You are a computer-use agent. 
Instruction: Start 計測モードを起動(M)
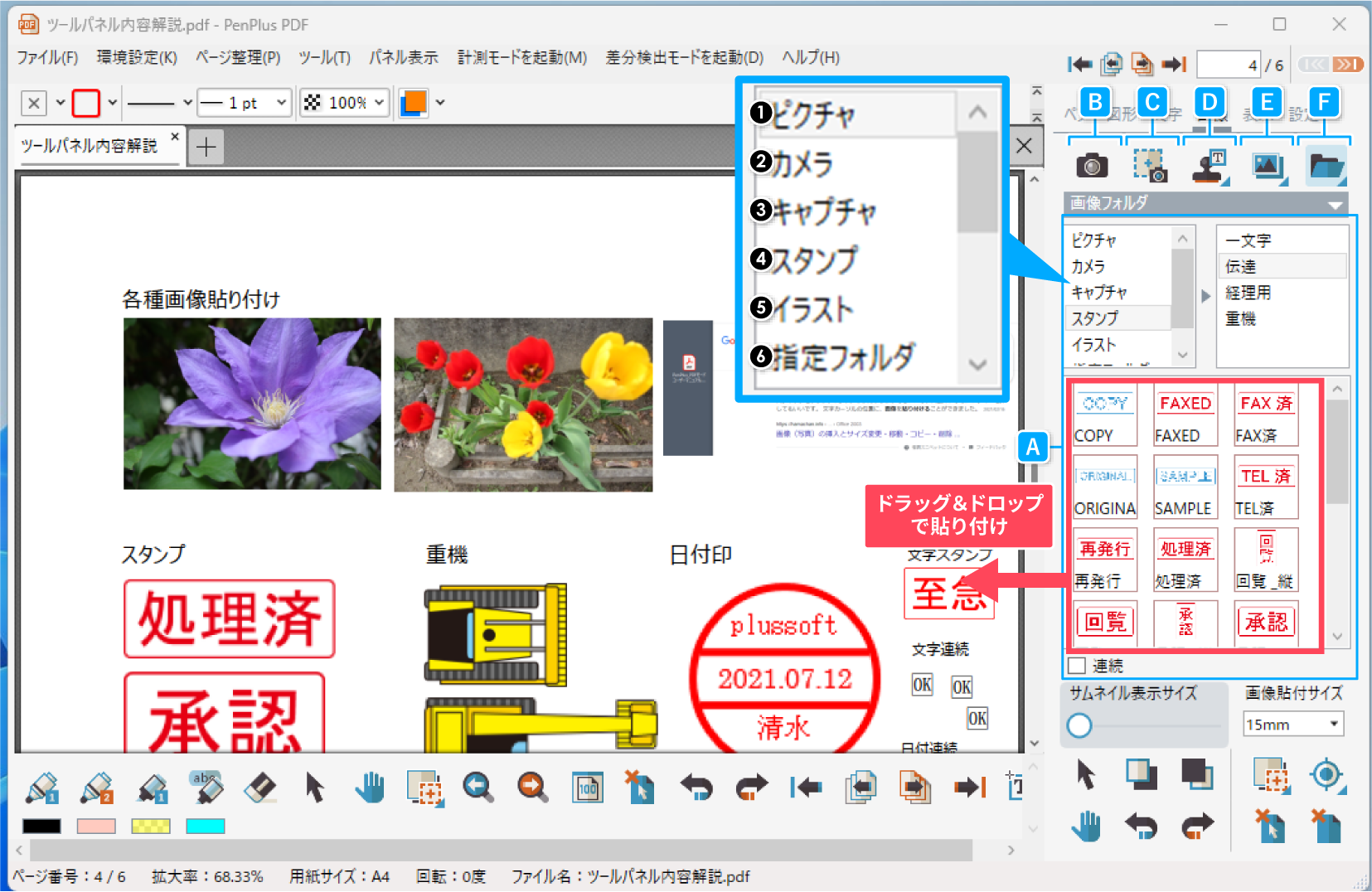tap(522, 57)
